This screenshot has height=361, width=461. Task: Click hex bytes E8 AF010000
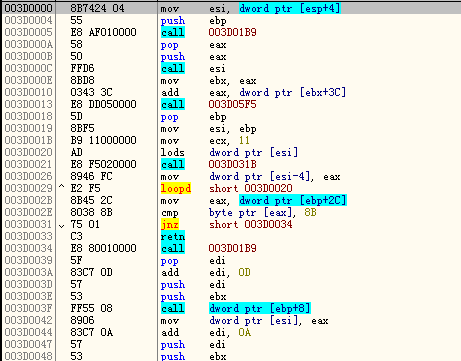tap(103, 32)
